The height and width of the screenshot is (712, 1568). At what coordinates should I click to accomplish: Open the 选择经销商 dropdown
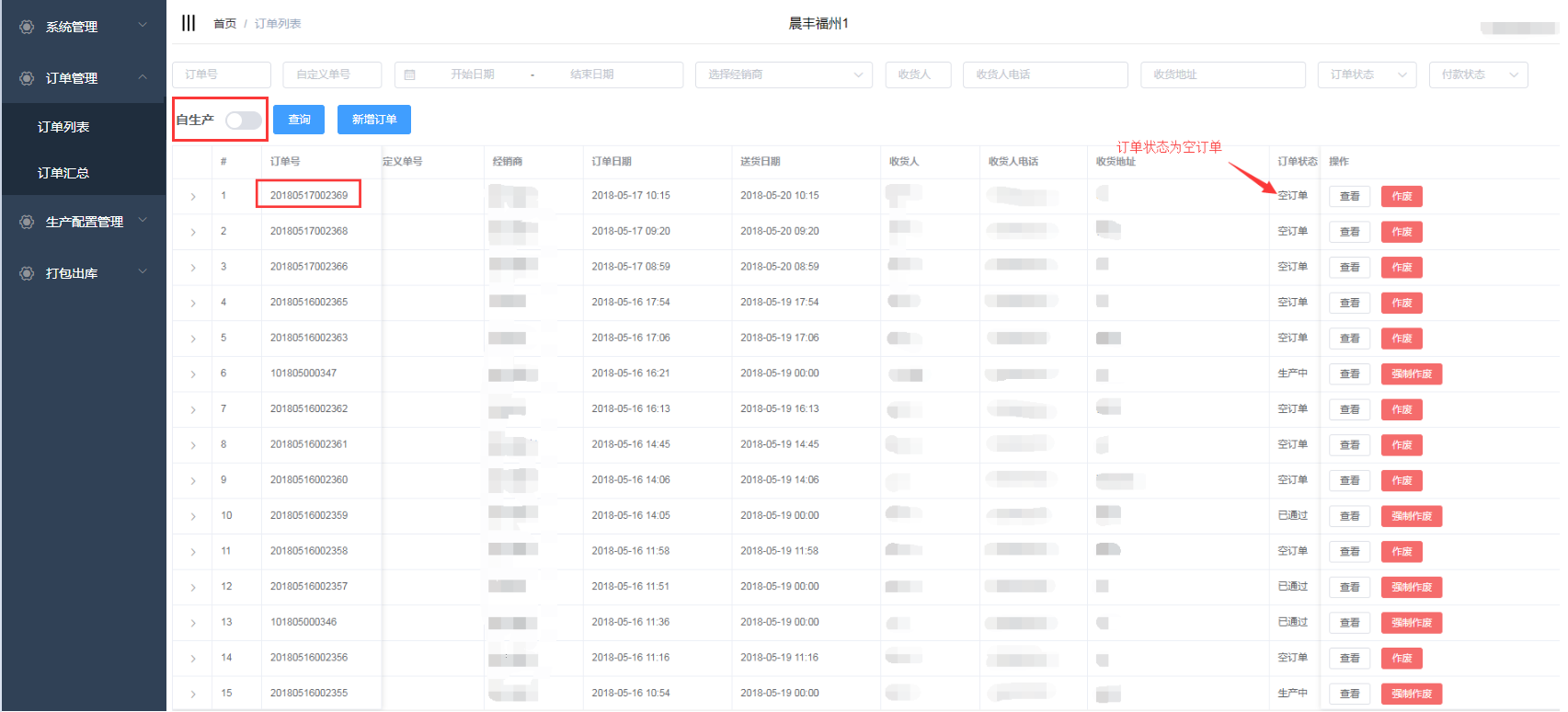[x=784, y=75]
